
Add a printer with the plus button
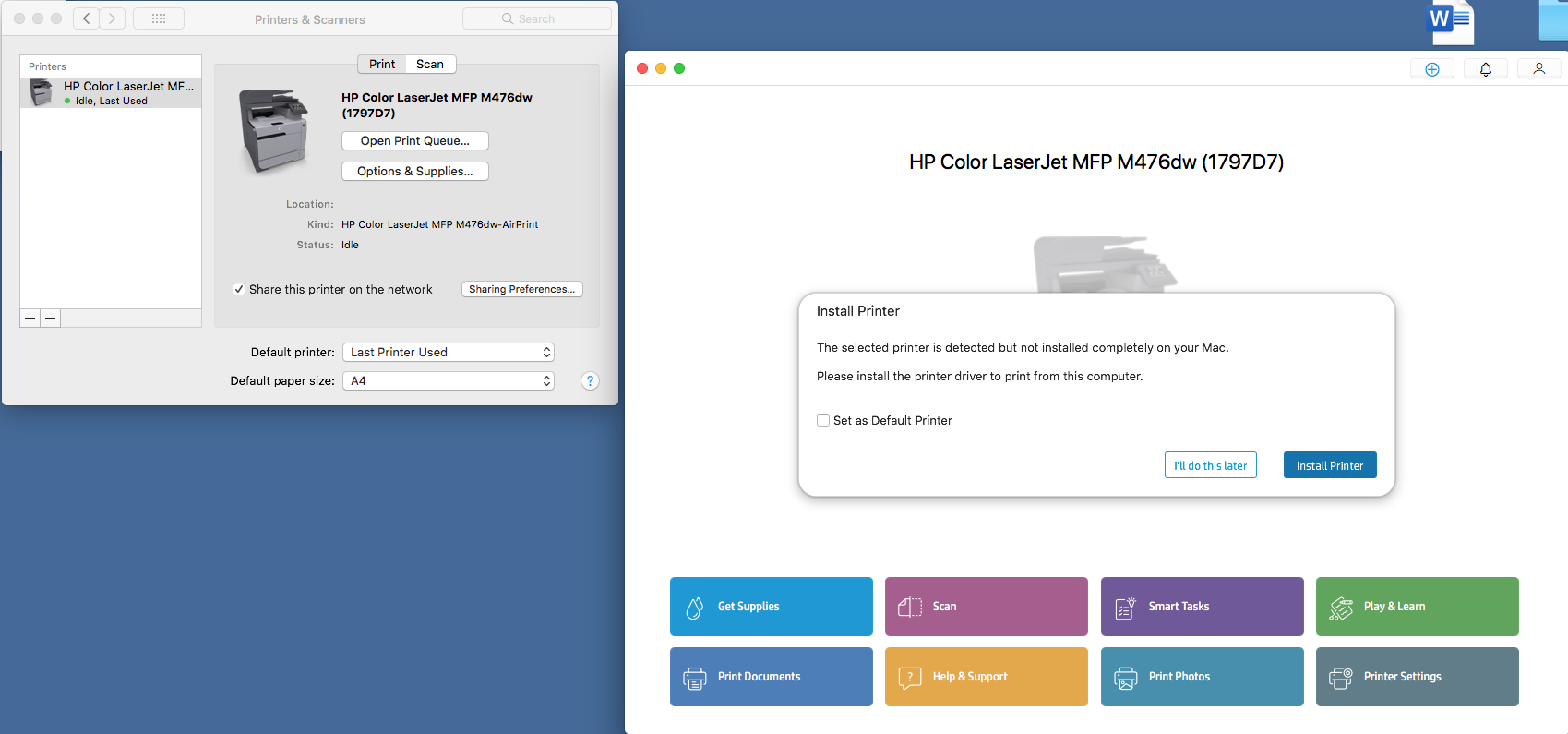pyautogui.click(x=30, y=318)
